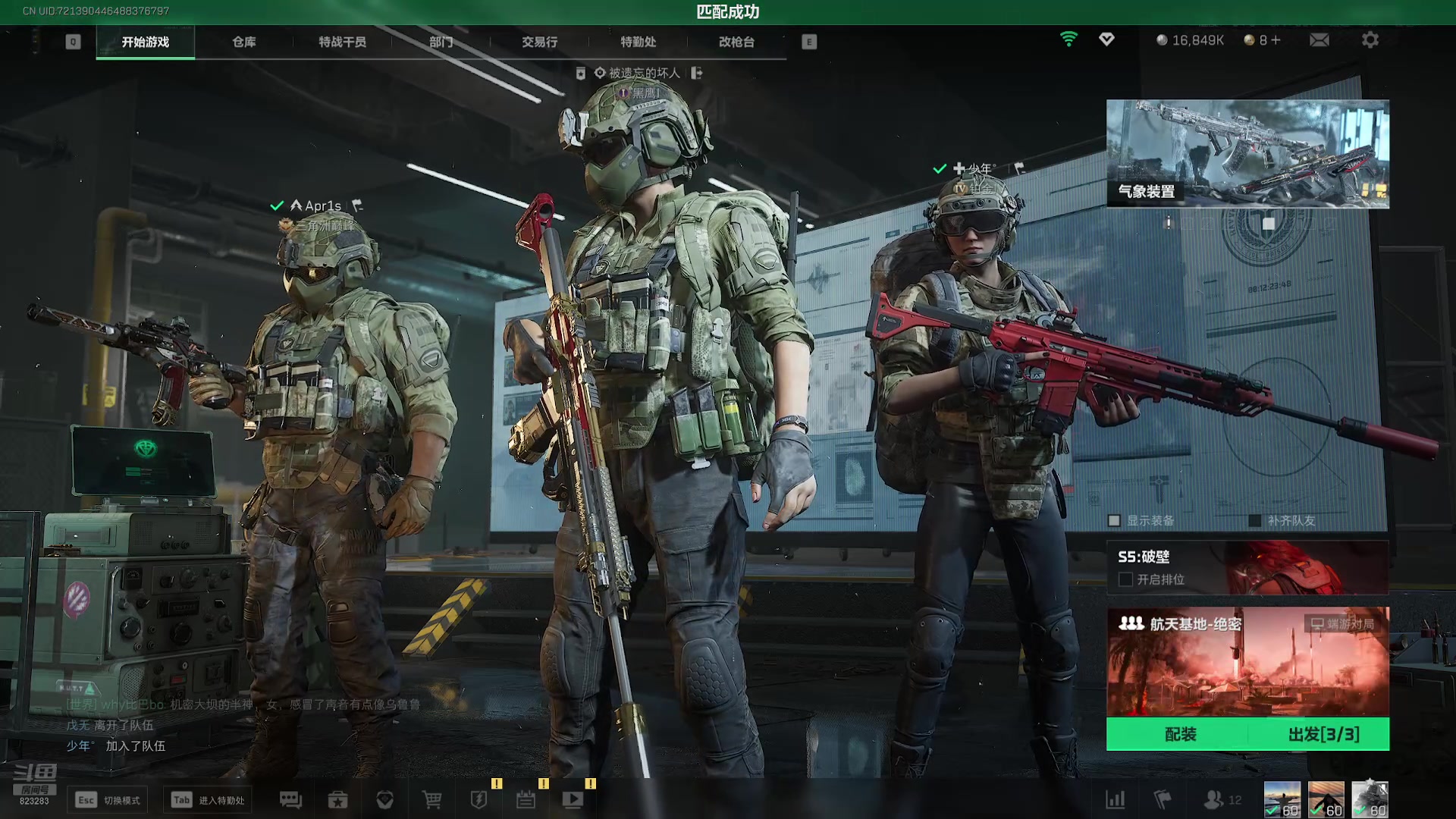The width and height of the screenshot is (1456, 819).
Task: Click the 配装 loadout button
Action: pos(1179,734)
